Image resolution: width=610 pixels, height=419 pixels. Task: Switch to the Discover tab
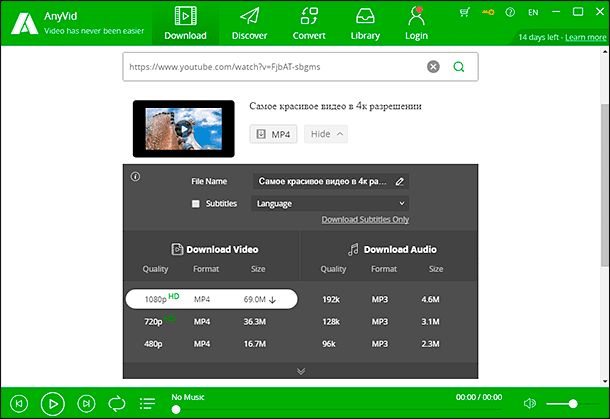[x=249, y=23]
